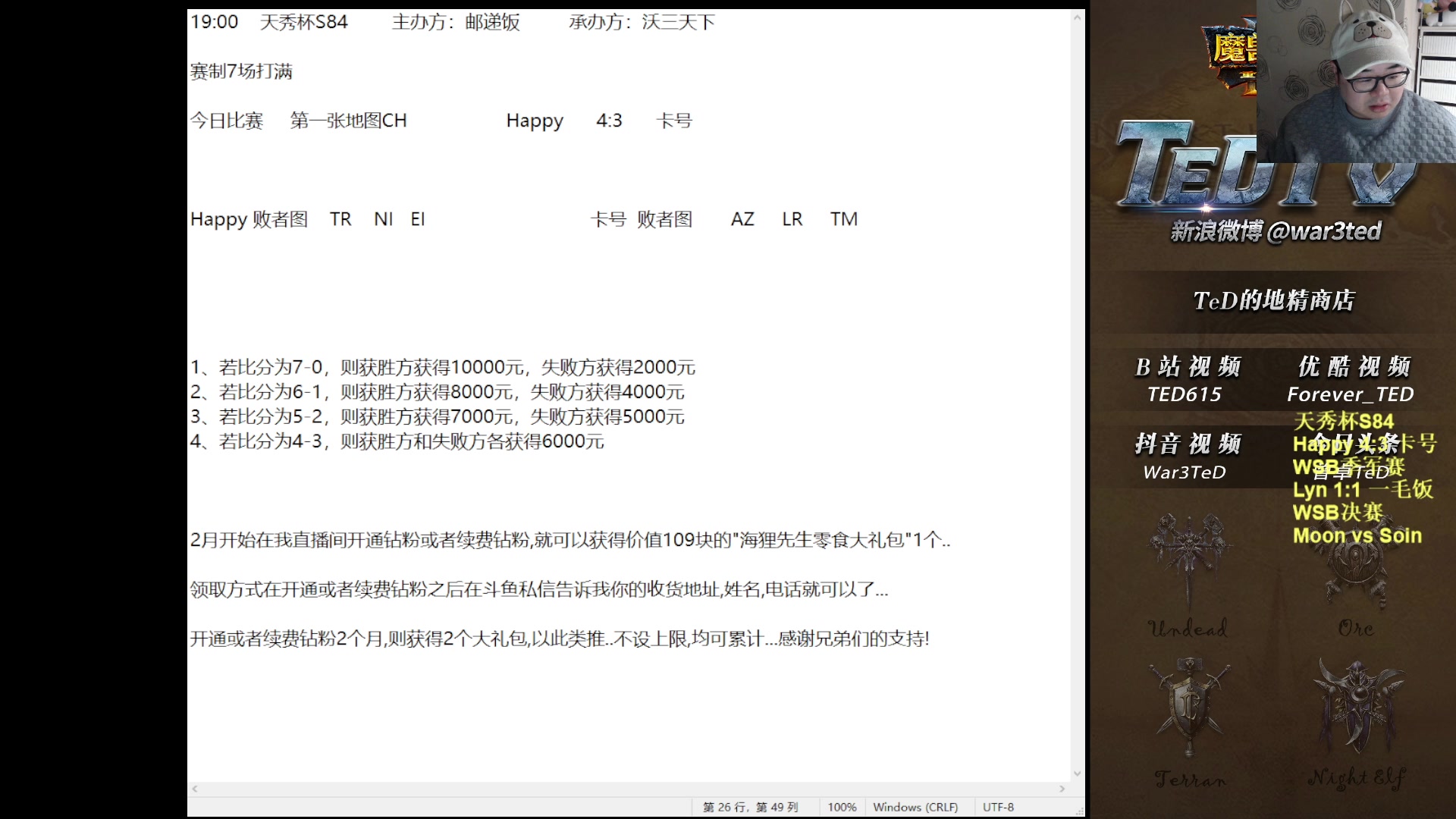Click the down arrow on vertical scrollbar

point(1078,773)
